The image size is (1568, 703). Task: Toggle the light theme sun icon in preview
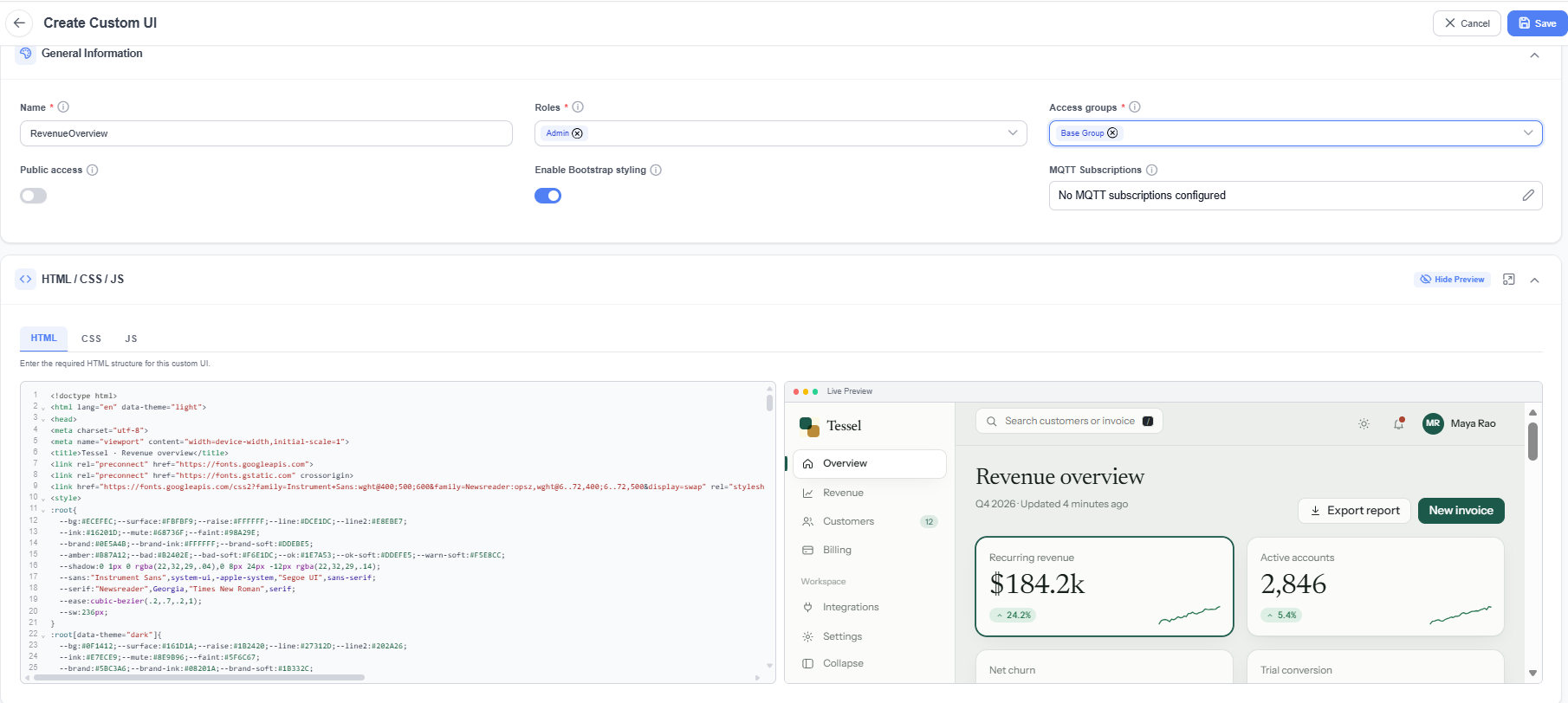click(x=1364, y=423)
